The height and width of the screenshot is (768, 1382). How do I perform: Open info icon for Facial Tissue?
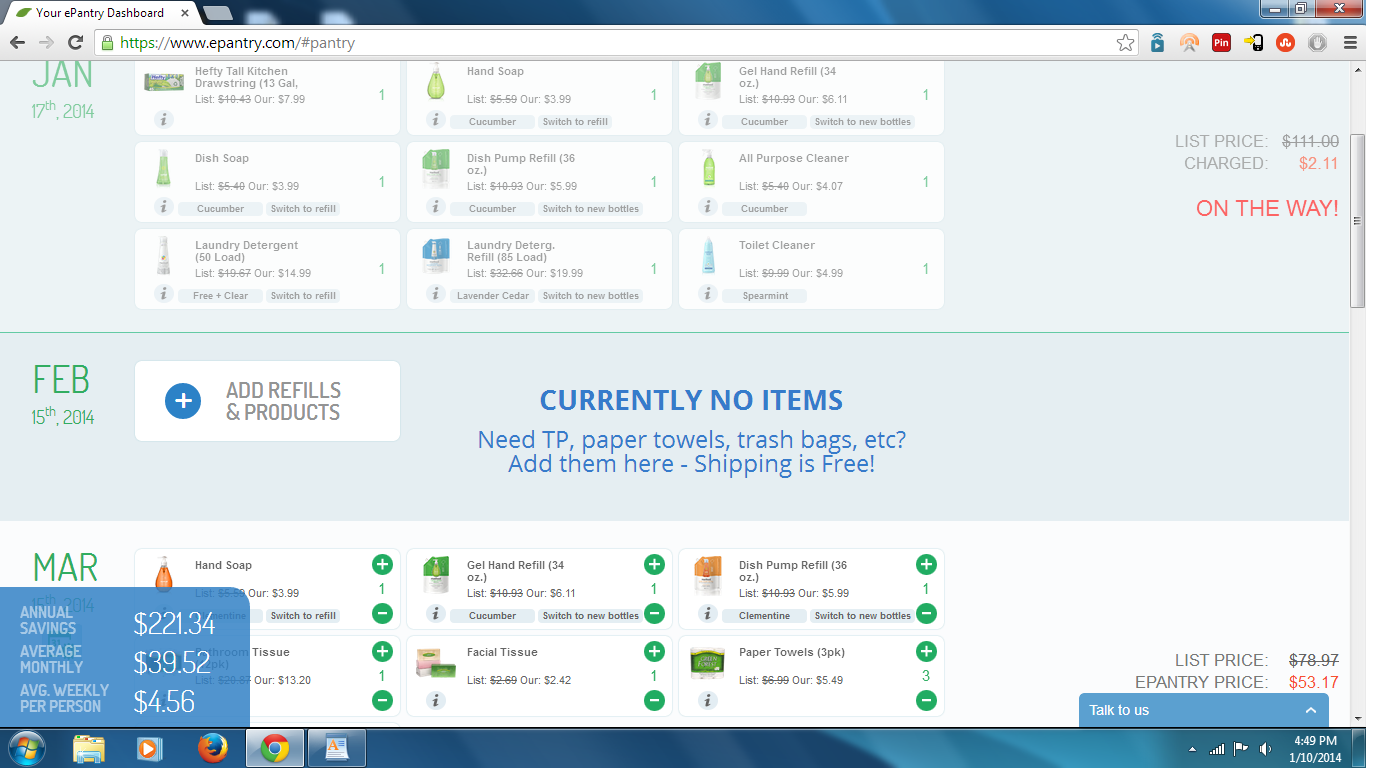(x=435, y=700)
